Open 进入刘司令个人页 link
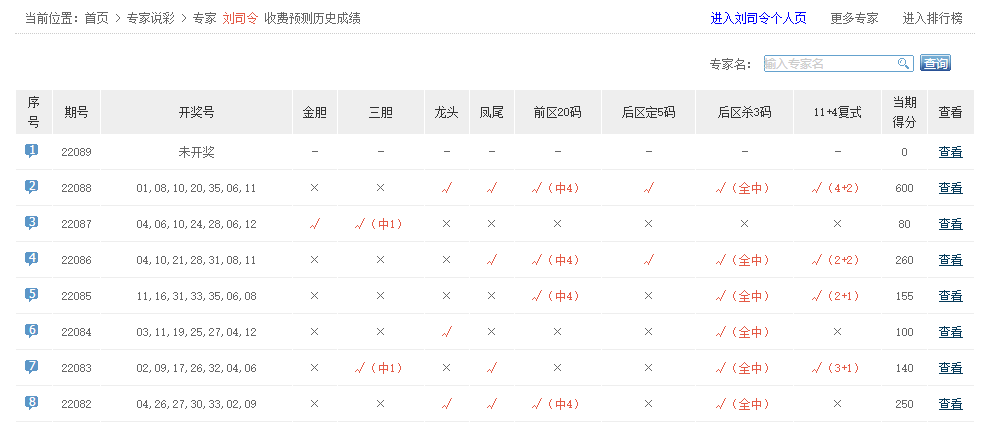The image size is (985, 422). (758, 18)
